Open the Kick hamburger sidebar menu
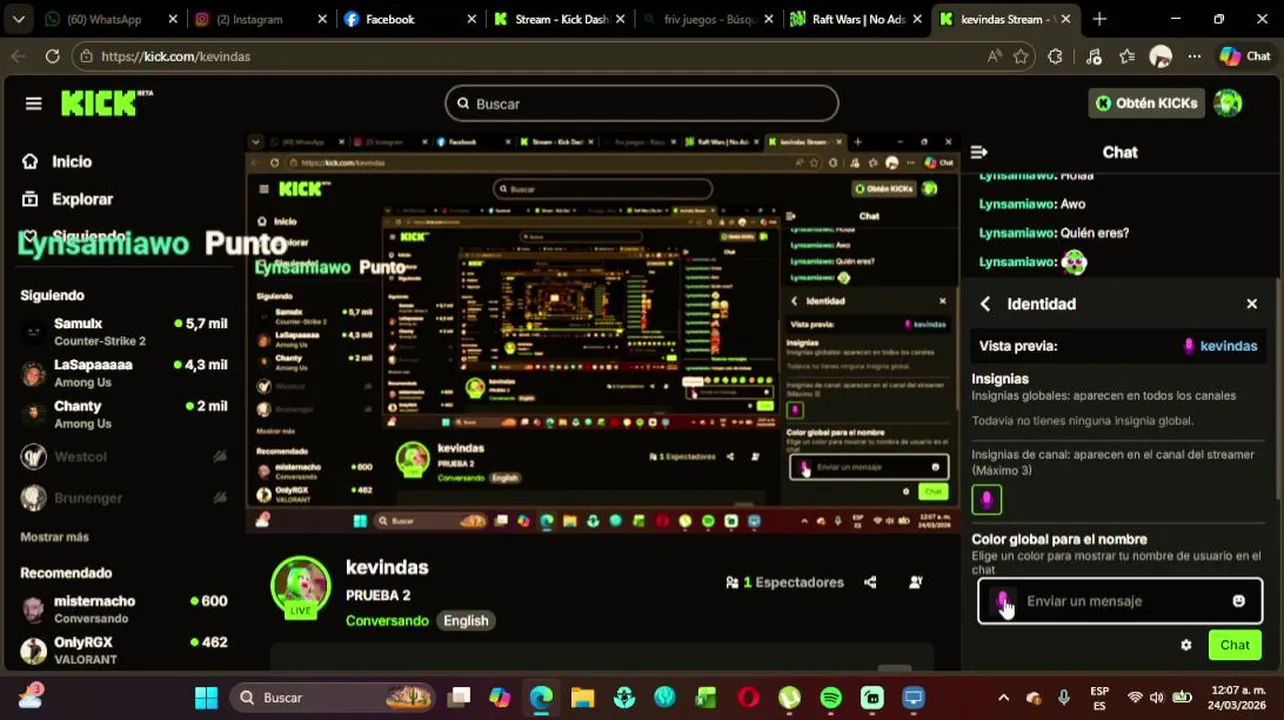This screenshot has height=720, width=1284. pos(33,103)
